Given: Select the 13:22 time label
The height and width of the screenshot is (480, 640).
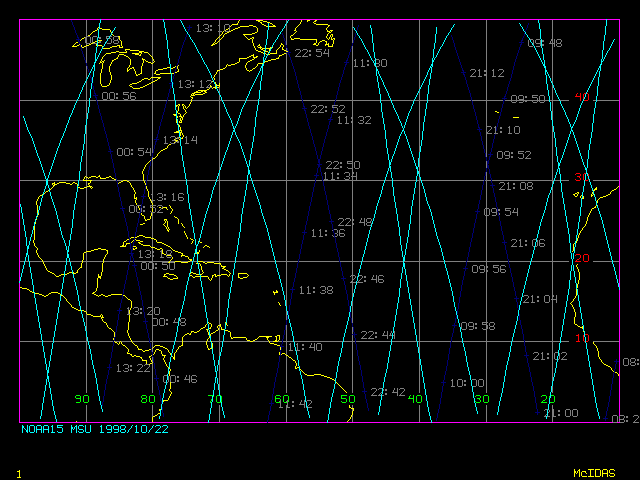Looking at the screenshot, I should pyautogui.click(x=133, y=369).
